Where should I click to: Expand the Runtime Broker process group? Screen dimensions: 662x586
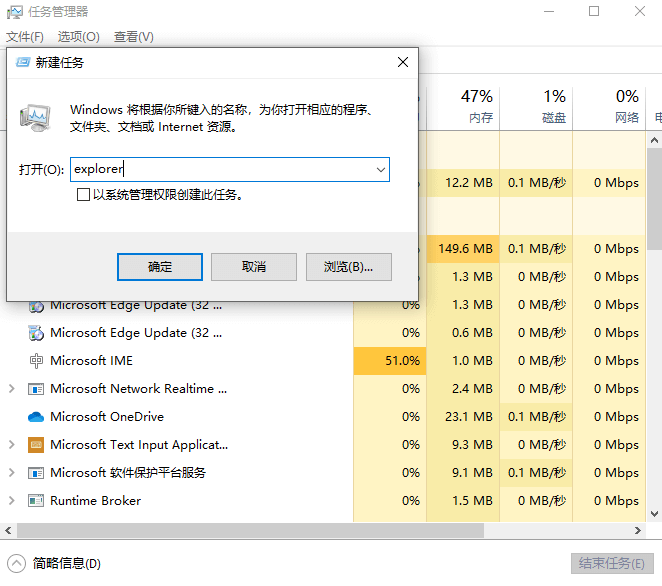(x=12, y=501)
